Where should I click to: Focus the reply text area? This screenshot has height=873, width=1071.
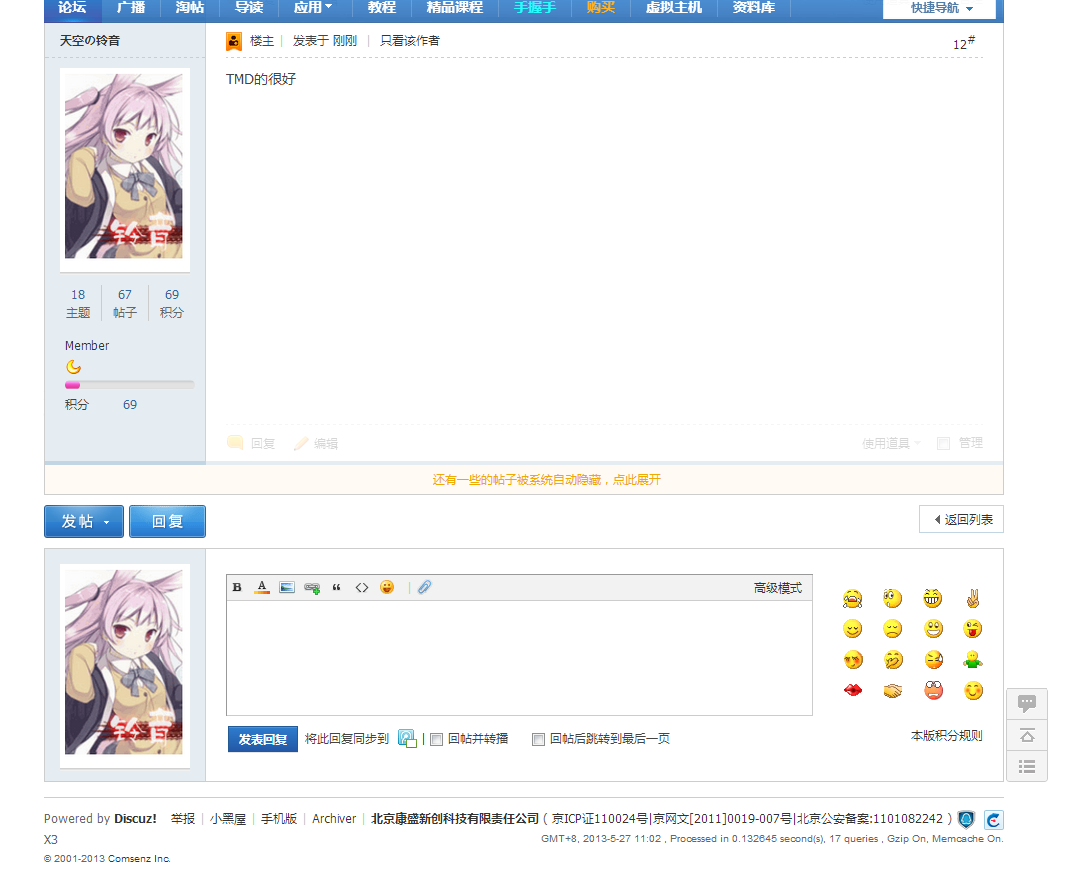[519, 658]
